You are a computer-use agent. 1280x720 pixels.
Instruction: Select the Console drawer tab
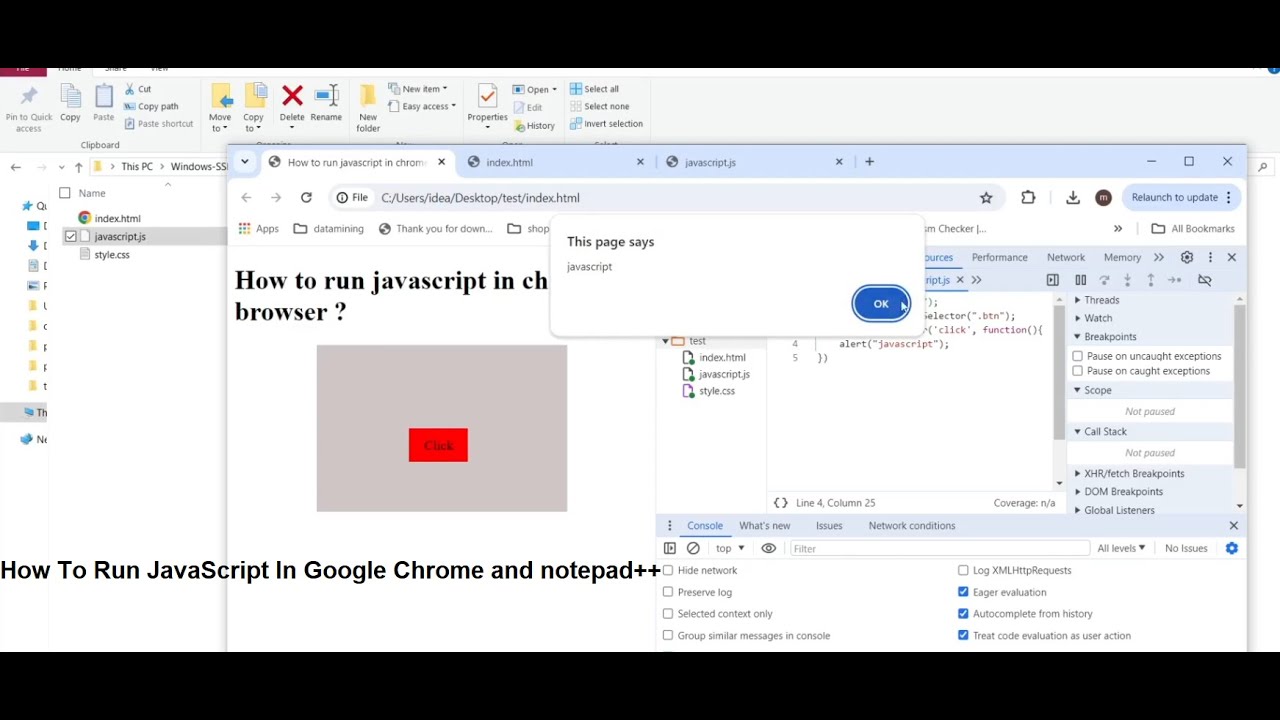(704, 526)
